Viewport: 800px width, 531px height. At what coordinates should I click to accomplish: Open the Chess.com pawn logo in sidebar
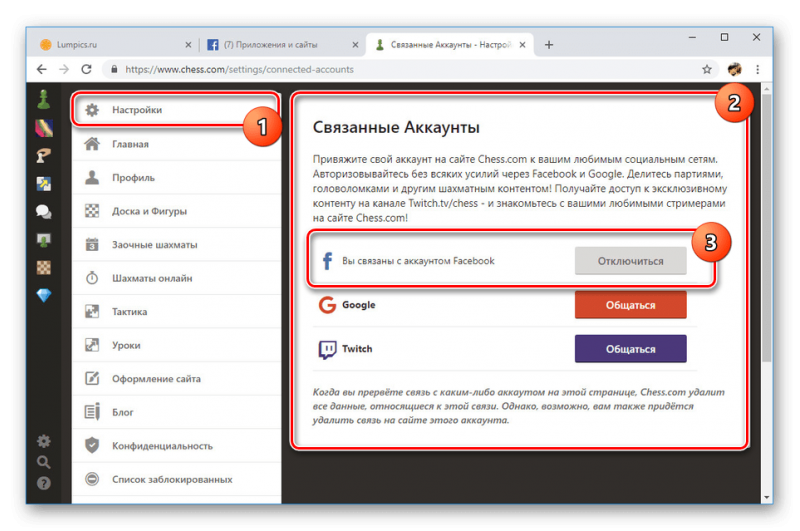pyautogui.click(x=44, y=99)
